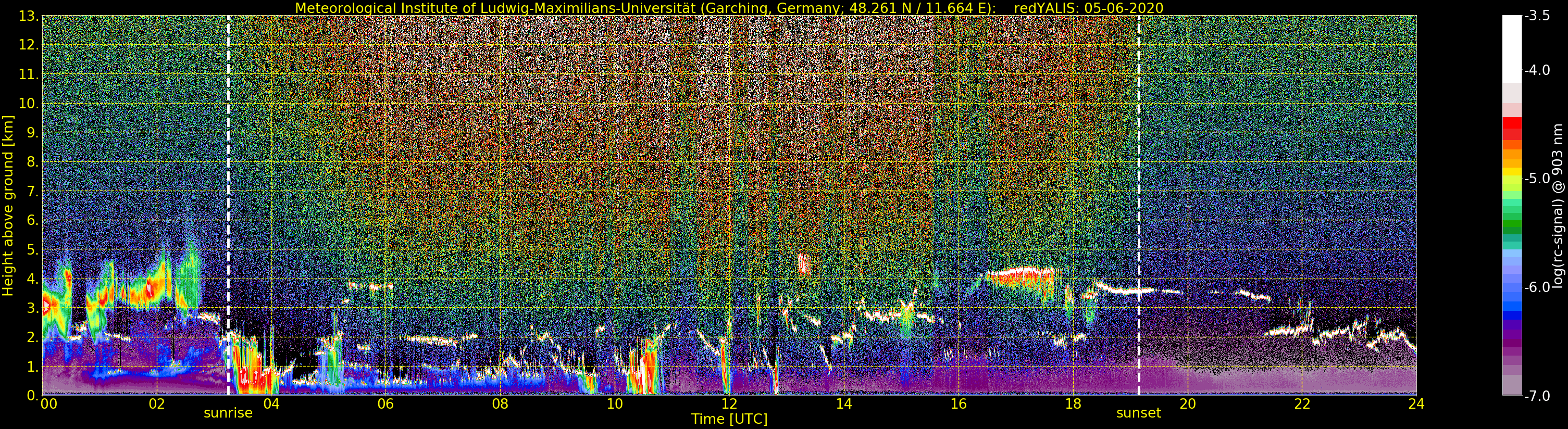
Task: Click the height axis tick '5.'
Action: tap(33, 249)
